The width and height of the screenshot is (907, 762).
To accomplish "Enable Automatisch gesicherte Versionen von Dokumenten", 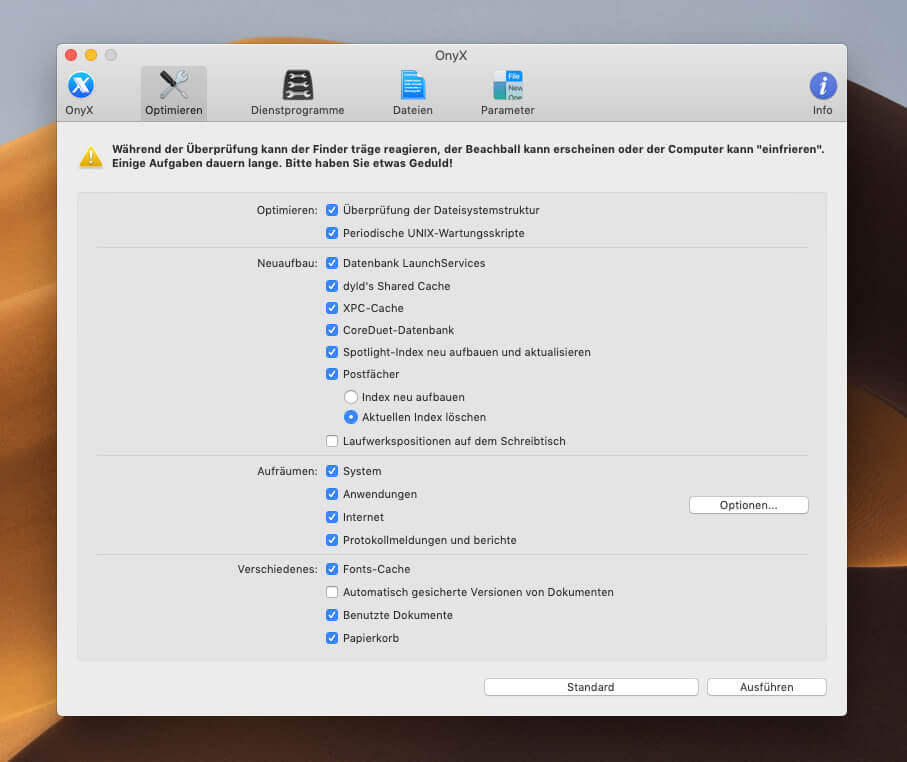I will pos(332,592).
